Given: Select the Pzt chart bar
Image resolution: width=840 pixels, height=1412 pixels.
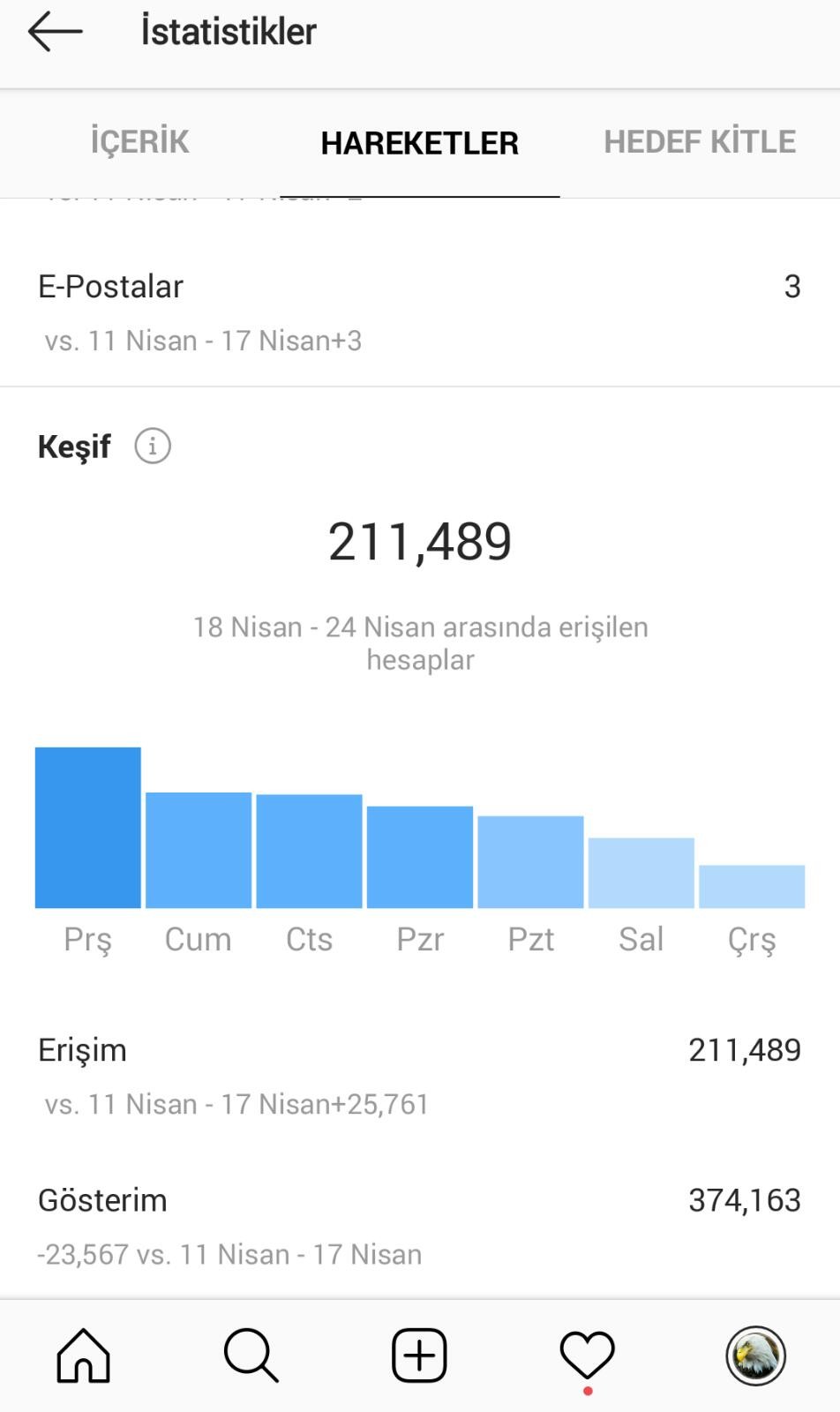Looking at the screenshot, I should coord(531,862).
